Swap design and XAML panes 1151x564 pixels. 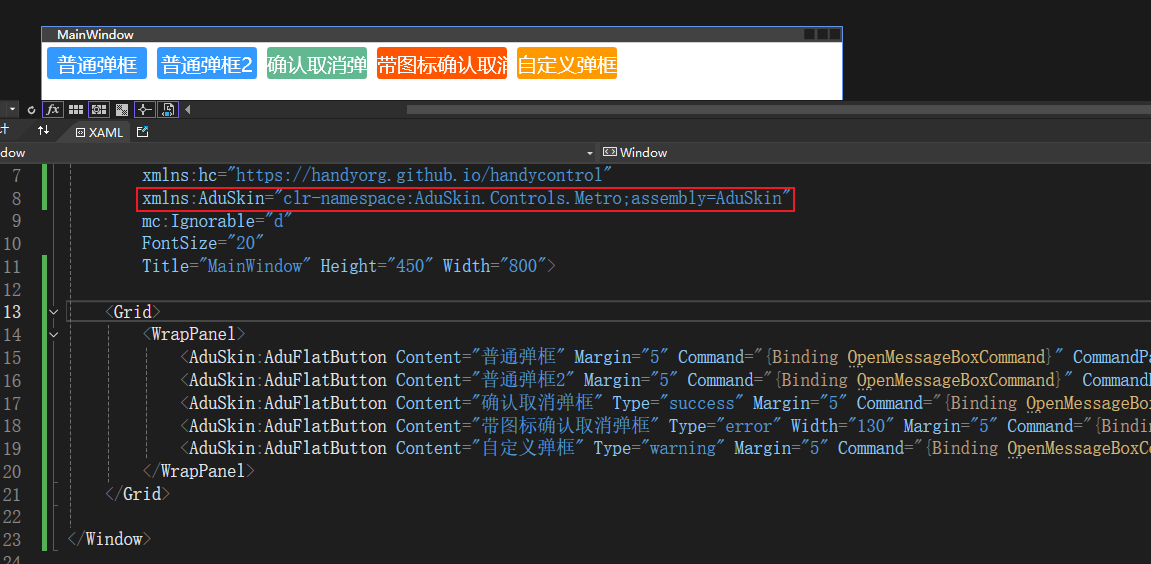point(43,131)
